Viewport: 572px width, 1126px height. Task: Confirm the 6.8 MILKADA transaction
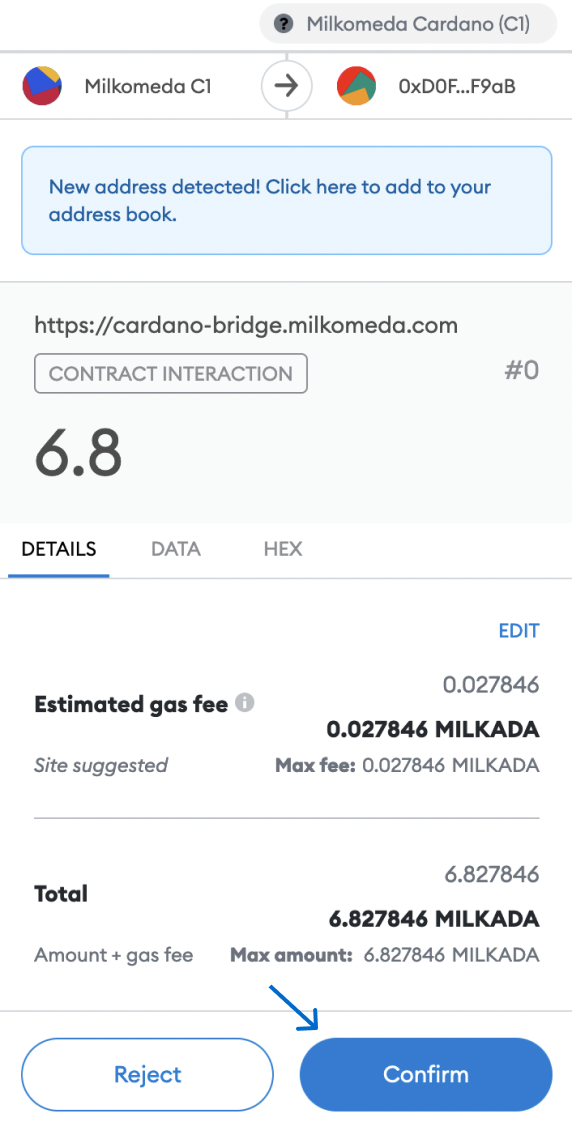tap(426, 1074)
